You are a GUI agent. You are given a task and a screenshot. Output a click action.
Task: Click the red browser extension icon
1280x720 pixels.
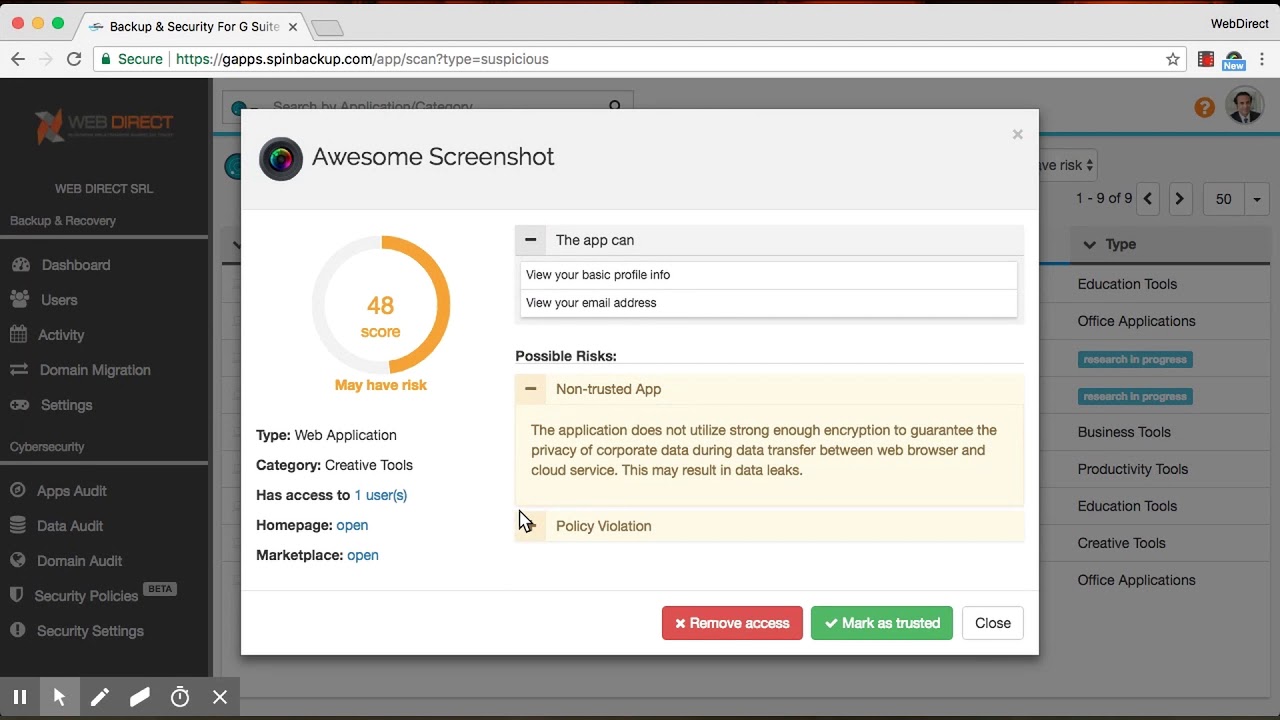(1206, 59)
